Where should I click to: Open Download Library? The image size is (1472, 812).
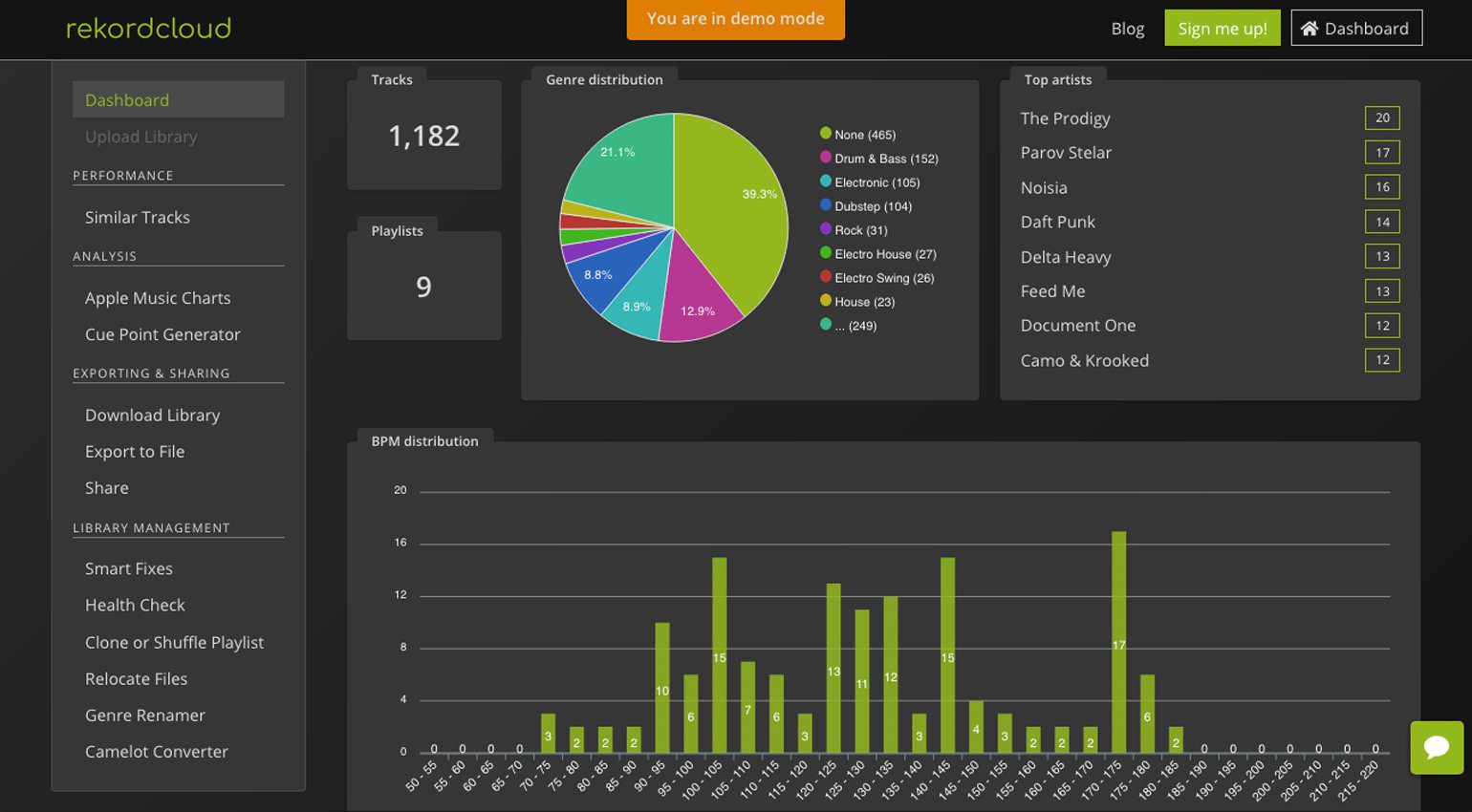153,415
